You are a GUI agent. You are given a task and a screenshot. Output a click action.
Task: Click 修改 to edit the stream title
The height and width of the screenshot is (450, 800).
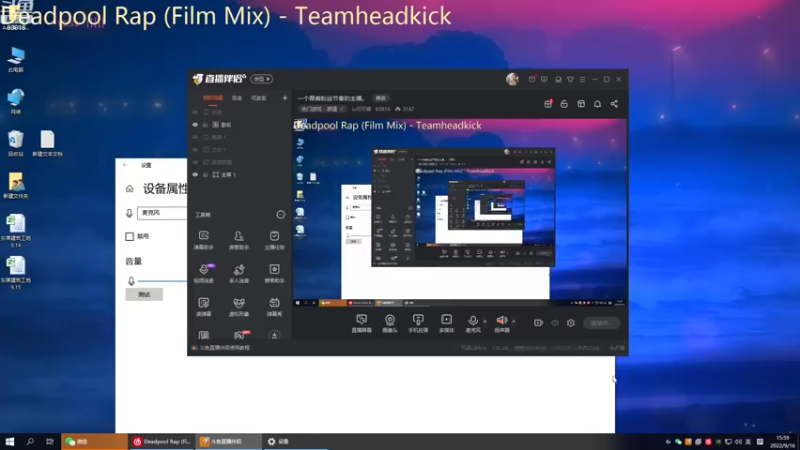pyautogui.click(x=381, y=98)
